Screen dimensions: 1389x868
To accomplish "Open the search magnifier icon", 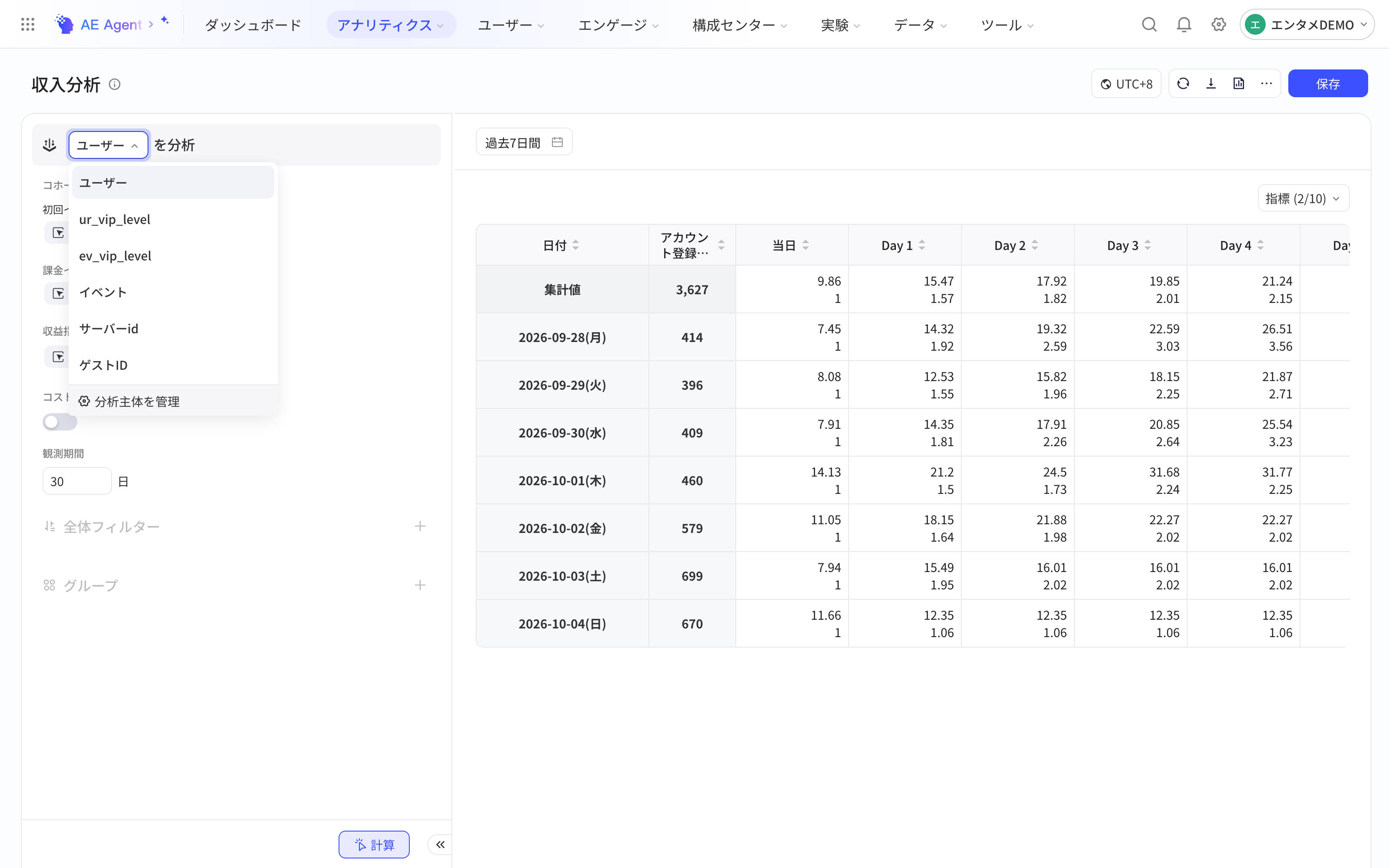I will 1149,25.
